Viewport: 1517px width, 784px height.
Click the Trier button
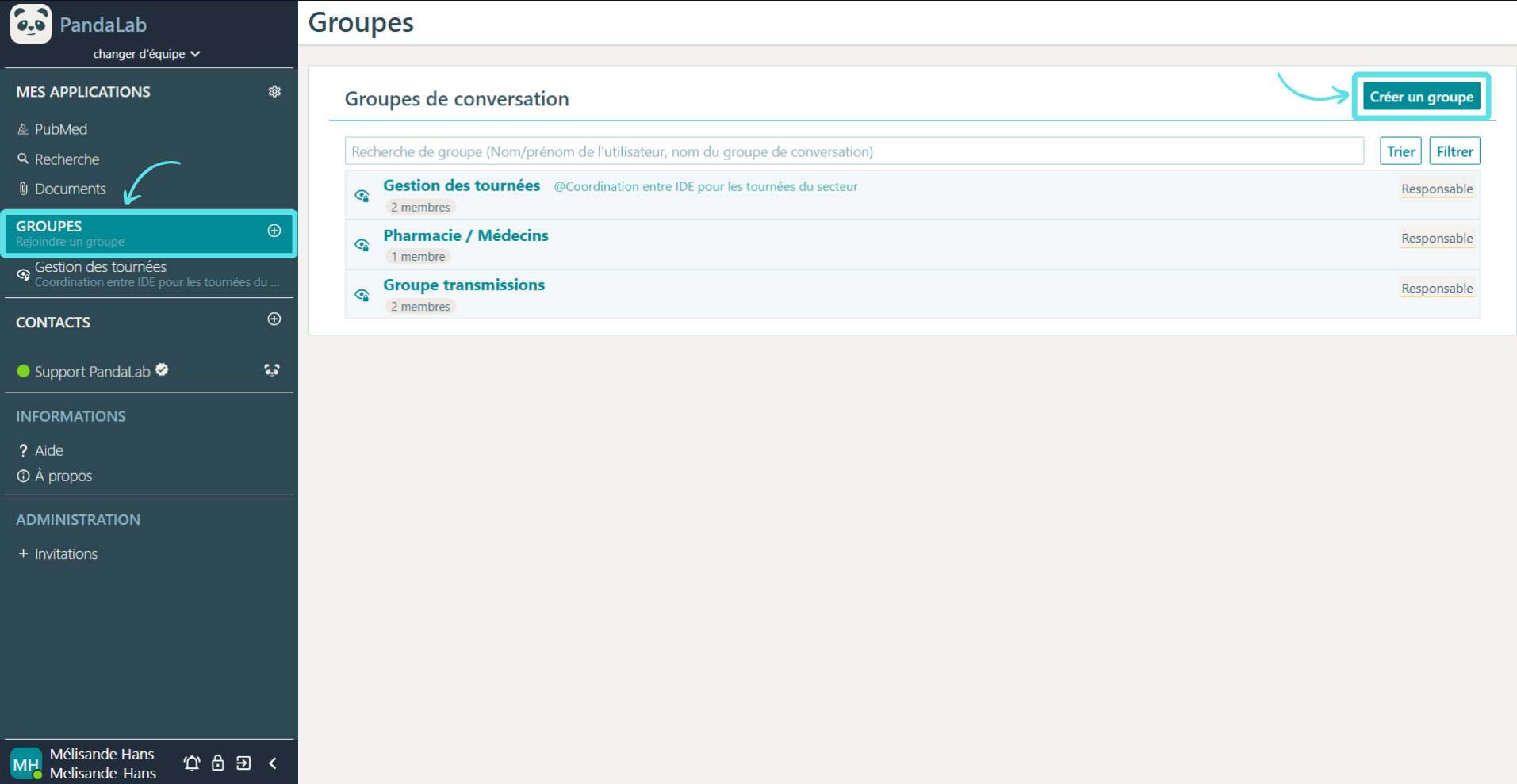click(x=1400, y=151)
